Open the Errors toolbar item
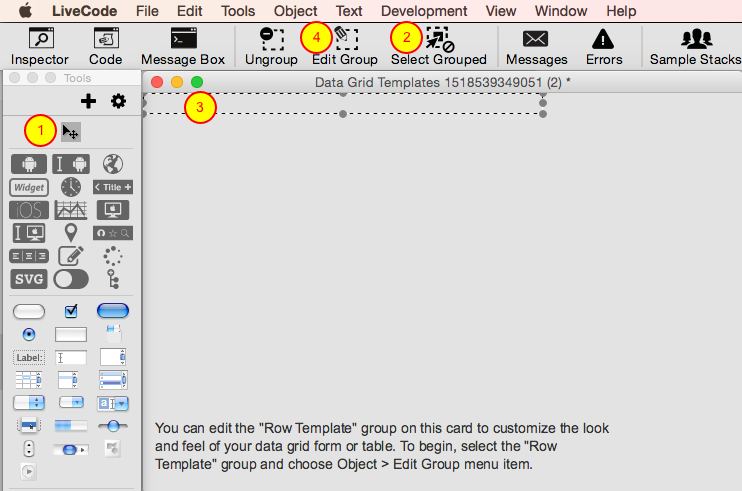Viewport: 742px width, 491px height. (x=604, y=46)
